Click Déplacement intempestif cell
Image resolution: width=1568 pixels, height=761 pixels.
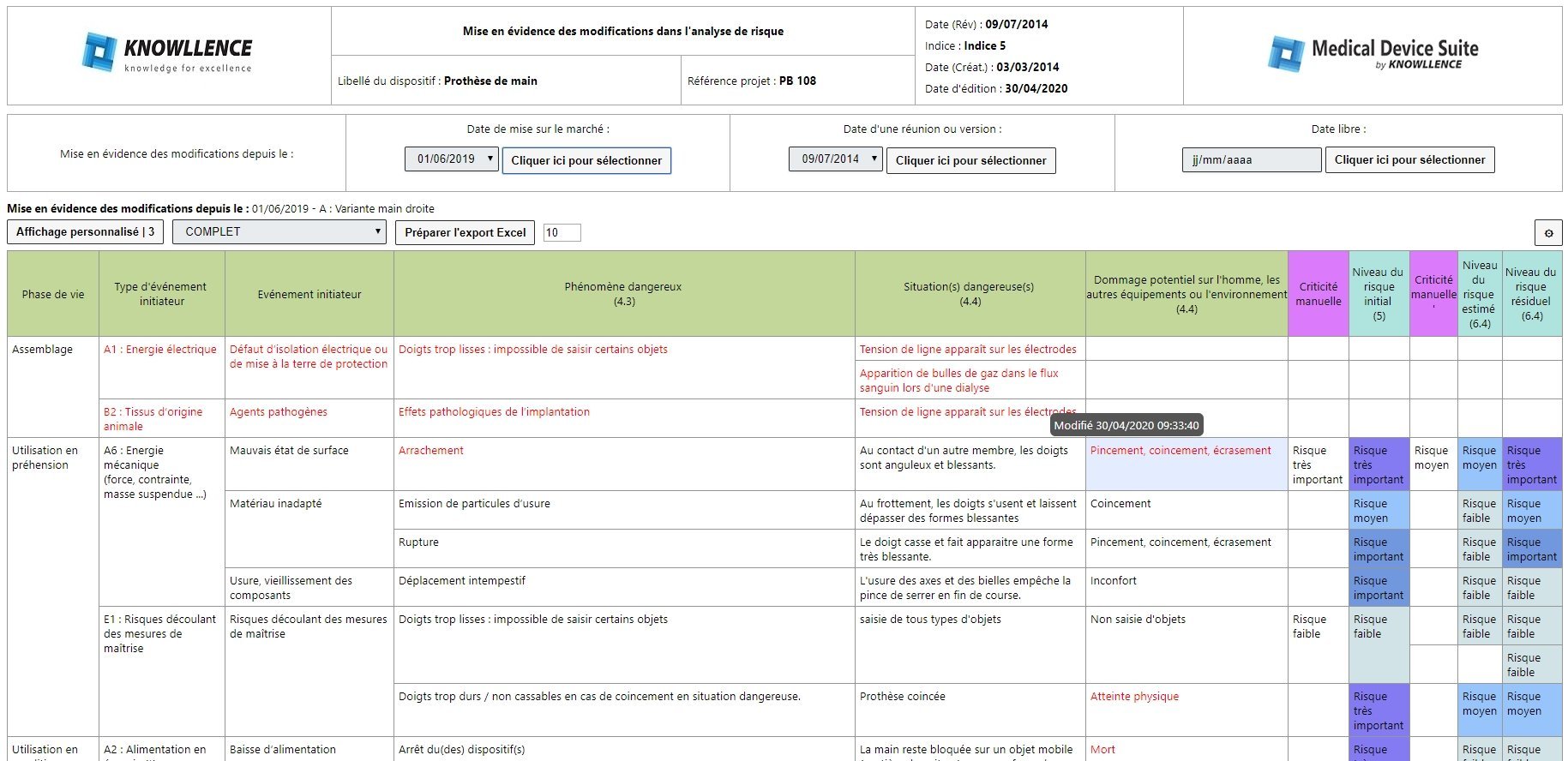pyautogui.click(x=624, y=587)
